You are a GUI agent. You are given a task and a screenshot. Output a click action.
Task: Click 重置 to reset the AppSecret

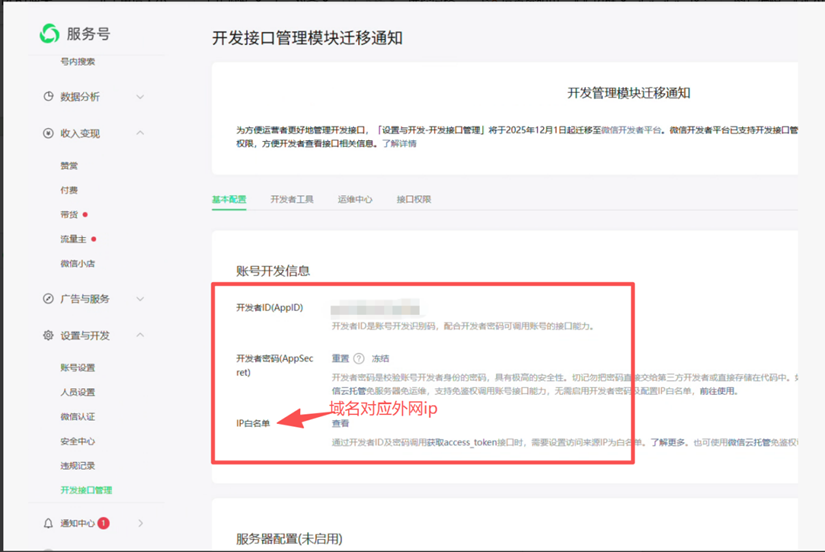coord(340,358)
